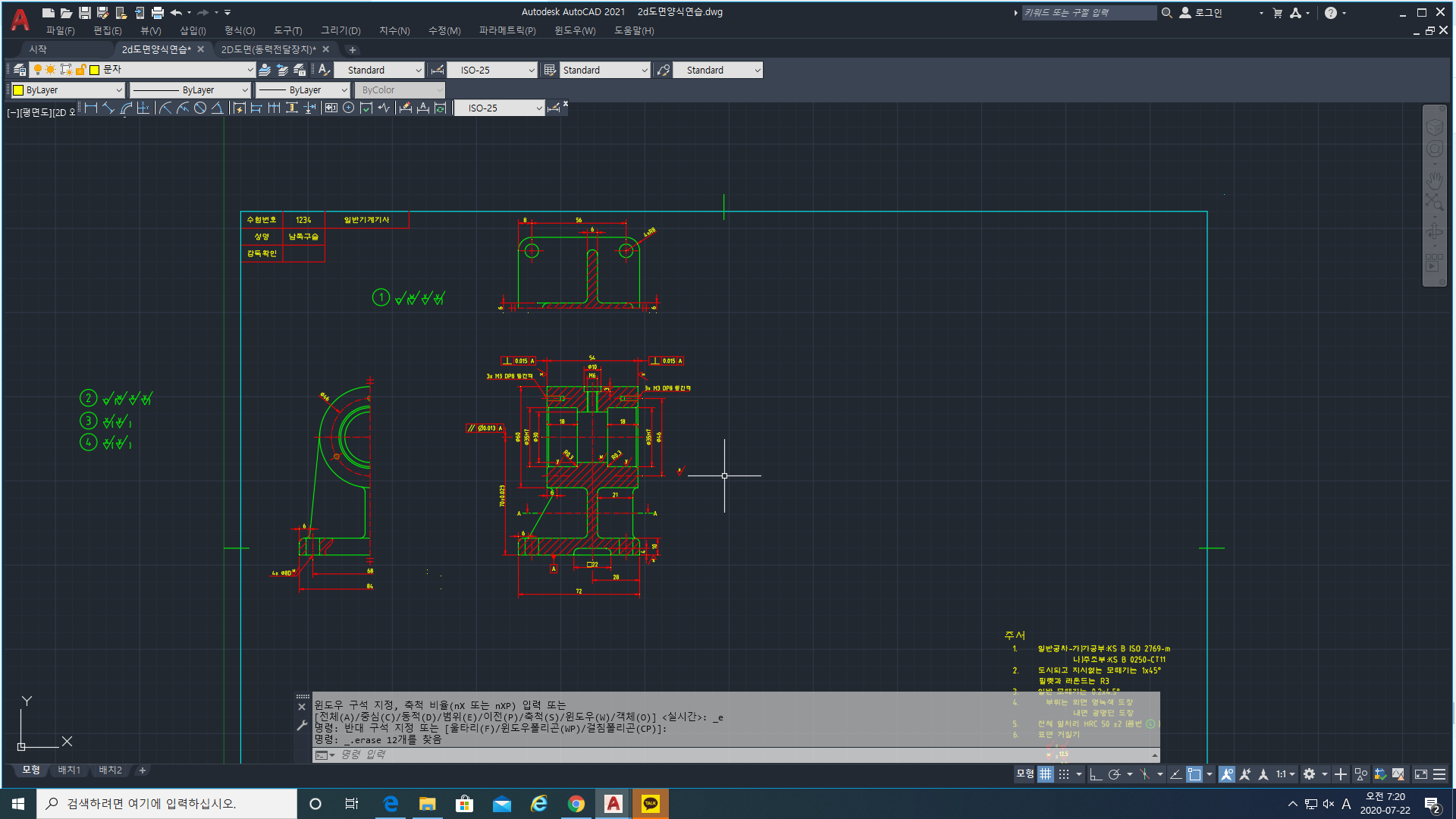Select the Radius dimension tool
Image resolution: width=1456 pixels, height=819 pixels.
click(x=165, y=108)
